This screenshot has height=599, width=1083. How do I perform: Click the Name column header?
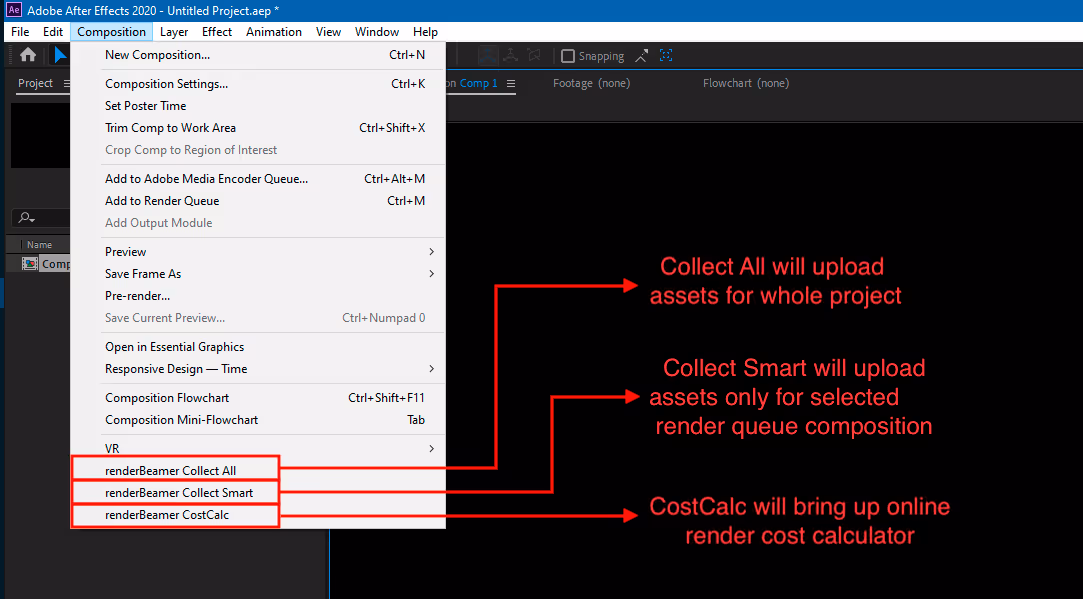click(39, 245)
